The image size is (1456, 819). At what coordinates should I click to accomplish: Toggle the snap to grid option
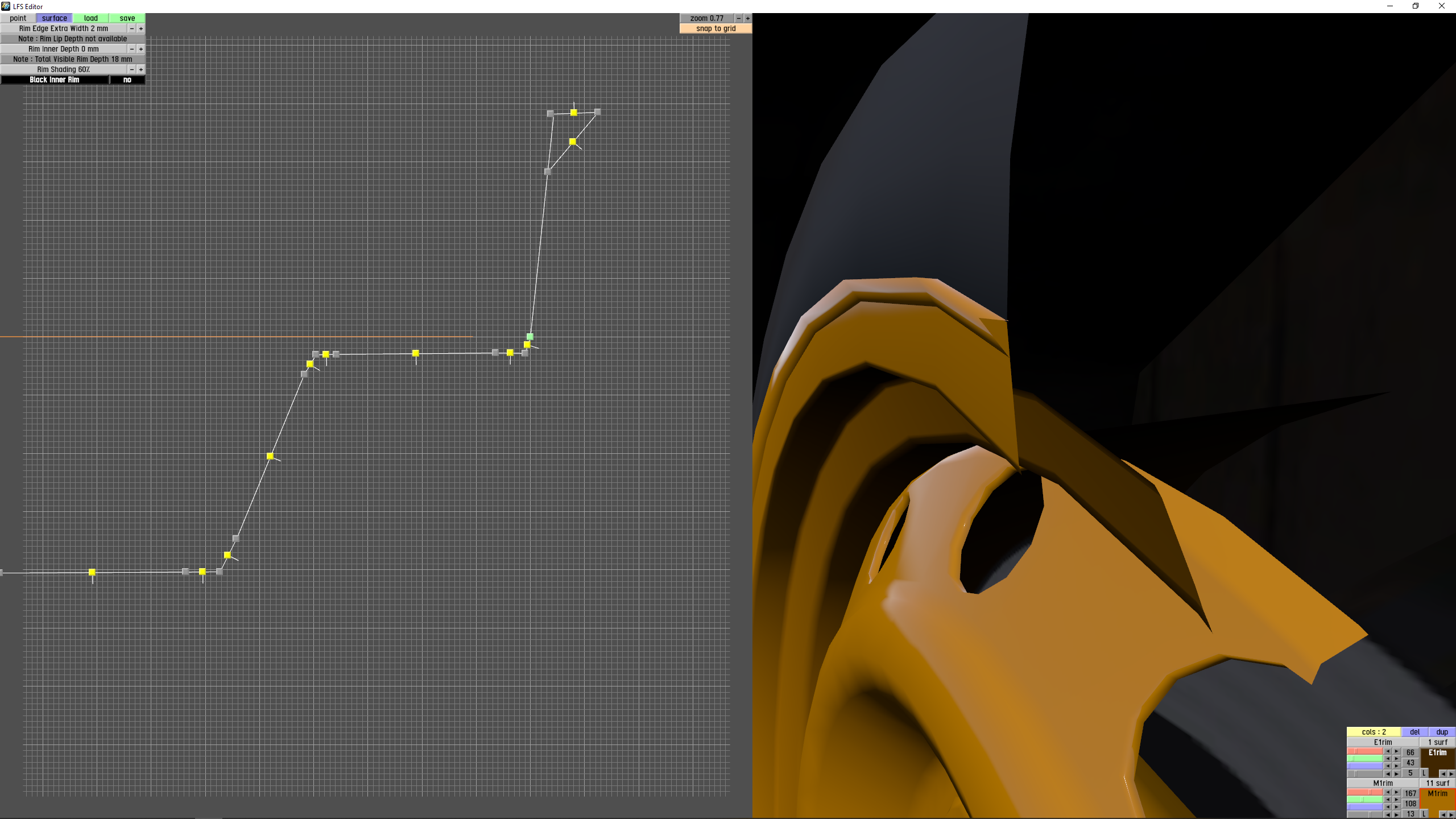(x=715, y=28)
